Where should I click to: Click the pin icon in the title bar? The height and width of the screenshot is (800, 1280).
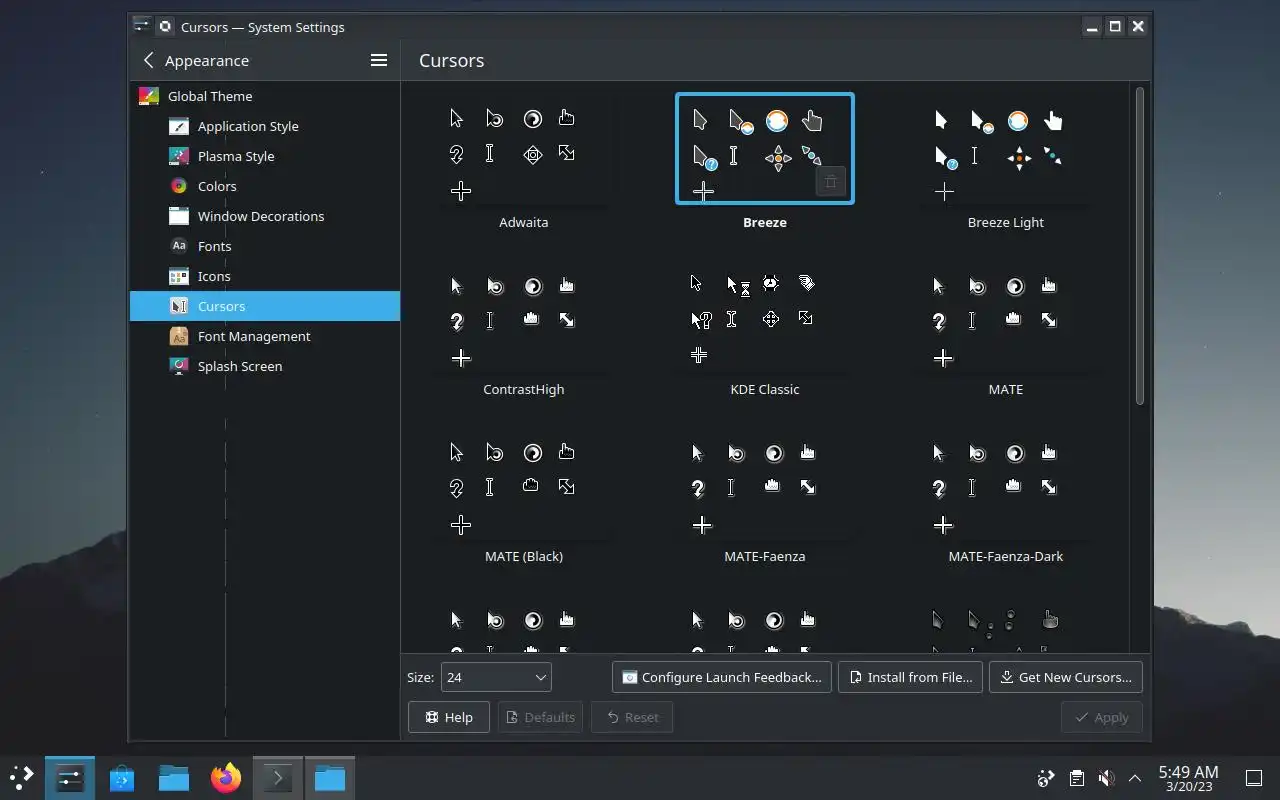(165, 27)
